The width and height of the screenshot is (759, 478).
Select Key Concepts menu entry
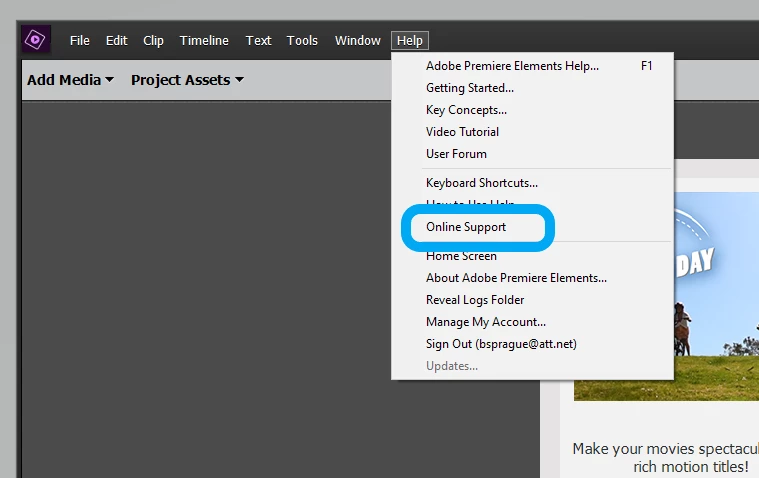[532, 110]
